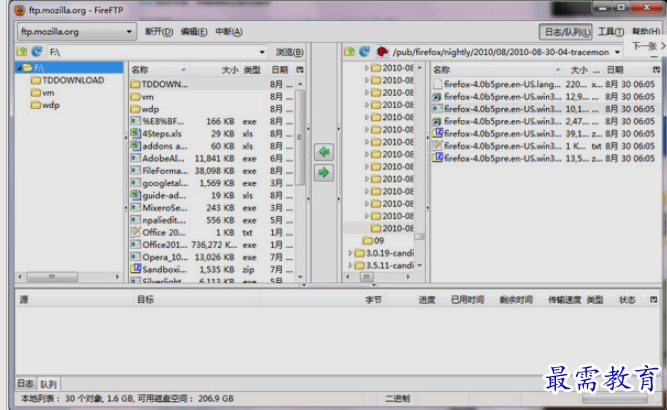Screen dimensions: 667x410
Task: Toggle local name column sort arrow
Action: [x=183, y=70]
